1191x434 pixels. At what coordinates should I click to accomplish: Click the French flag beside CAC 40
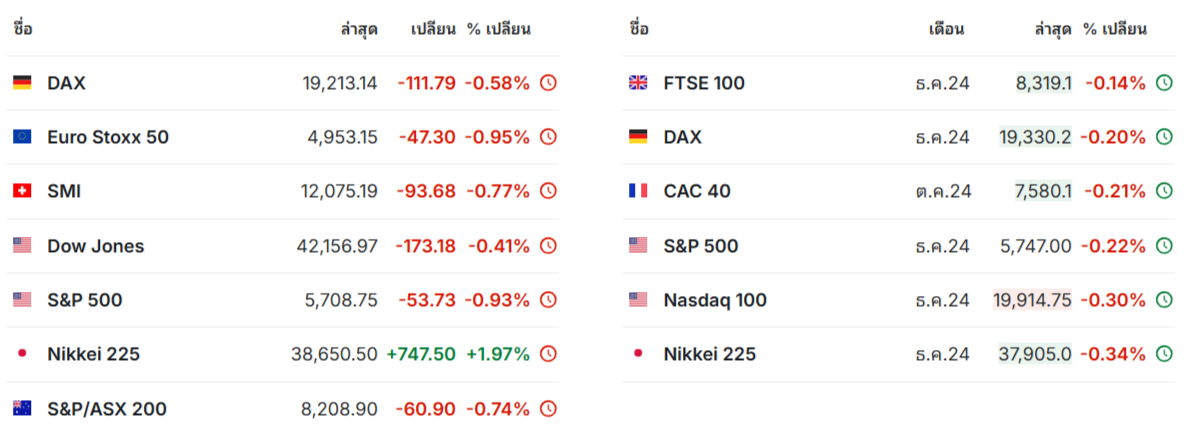coord(638,191)
